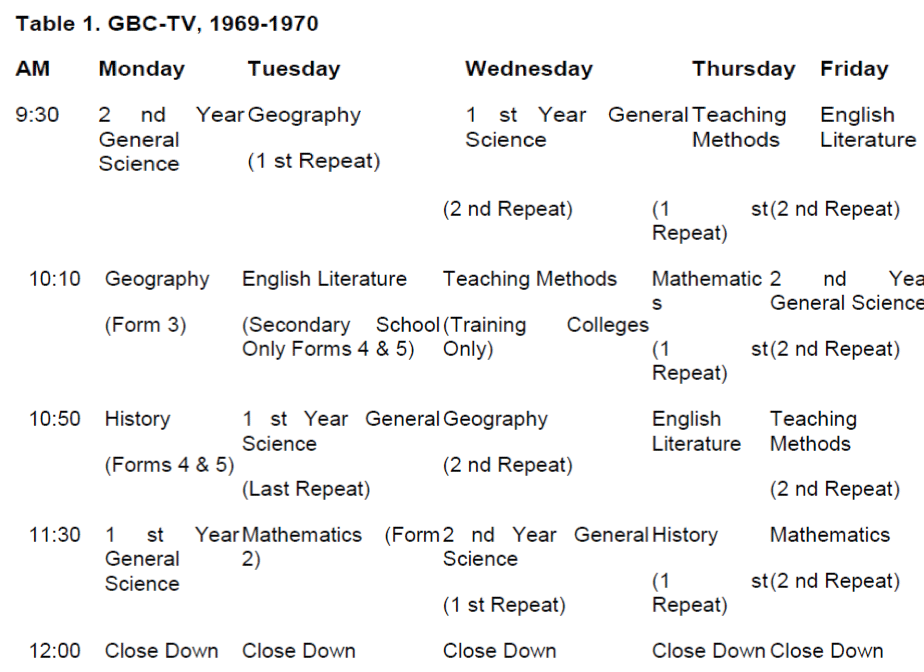This screenshot has height=672, width=924.
Task: Click History in Monday 10:50 cell
Action: coord(137,420)
